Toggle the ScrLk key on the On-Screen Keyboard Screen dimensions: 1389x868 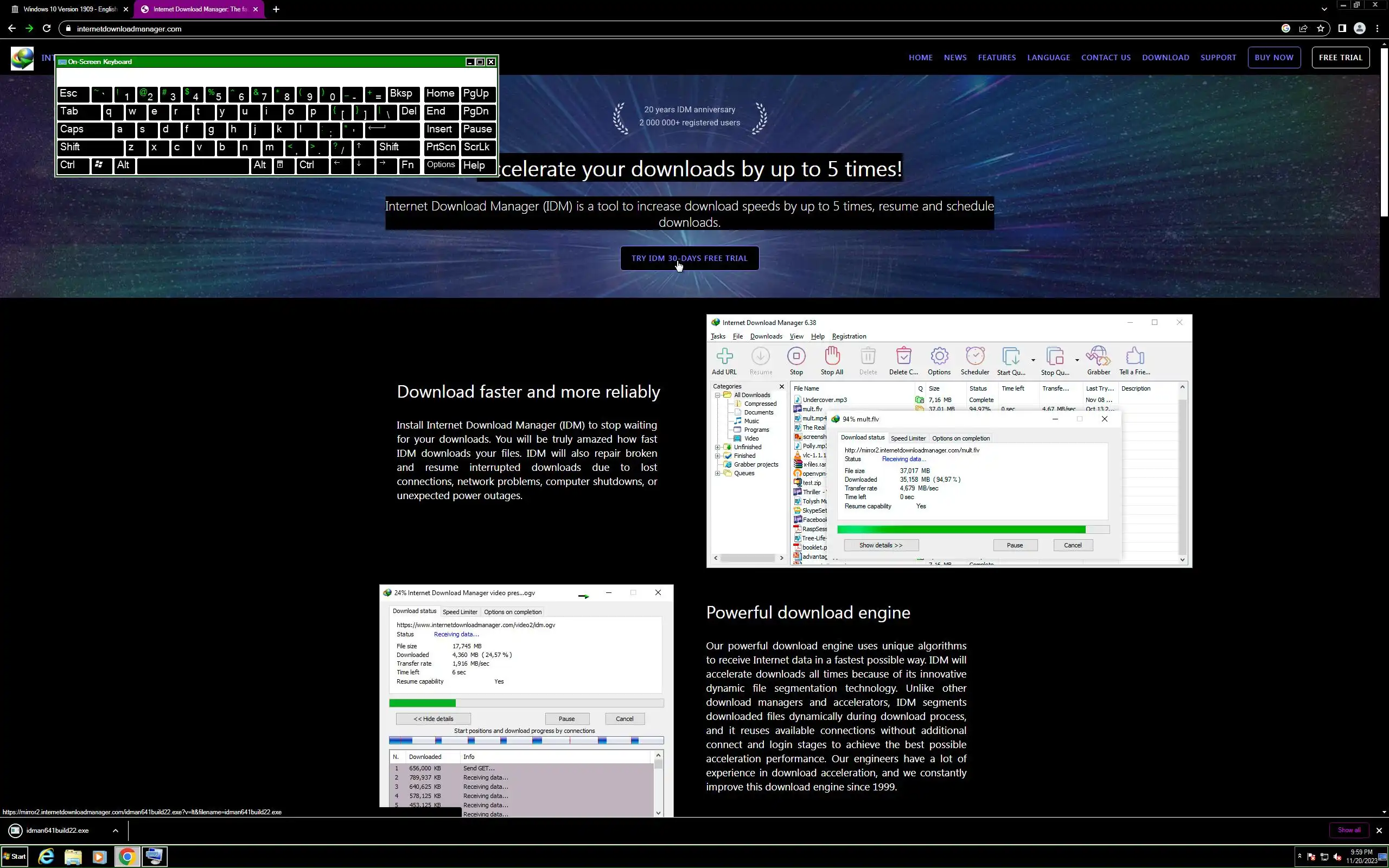pos(477,148)
